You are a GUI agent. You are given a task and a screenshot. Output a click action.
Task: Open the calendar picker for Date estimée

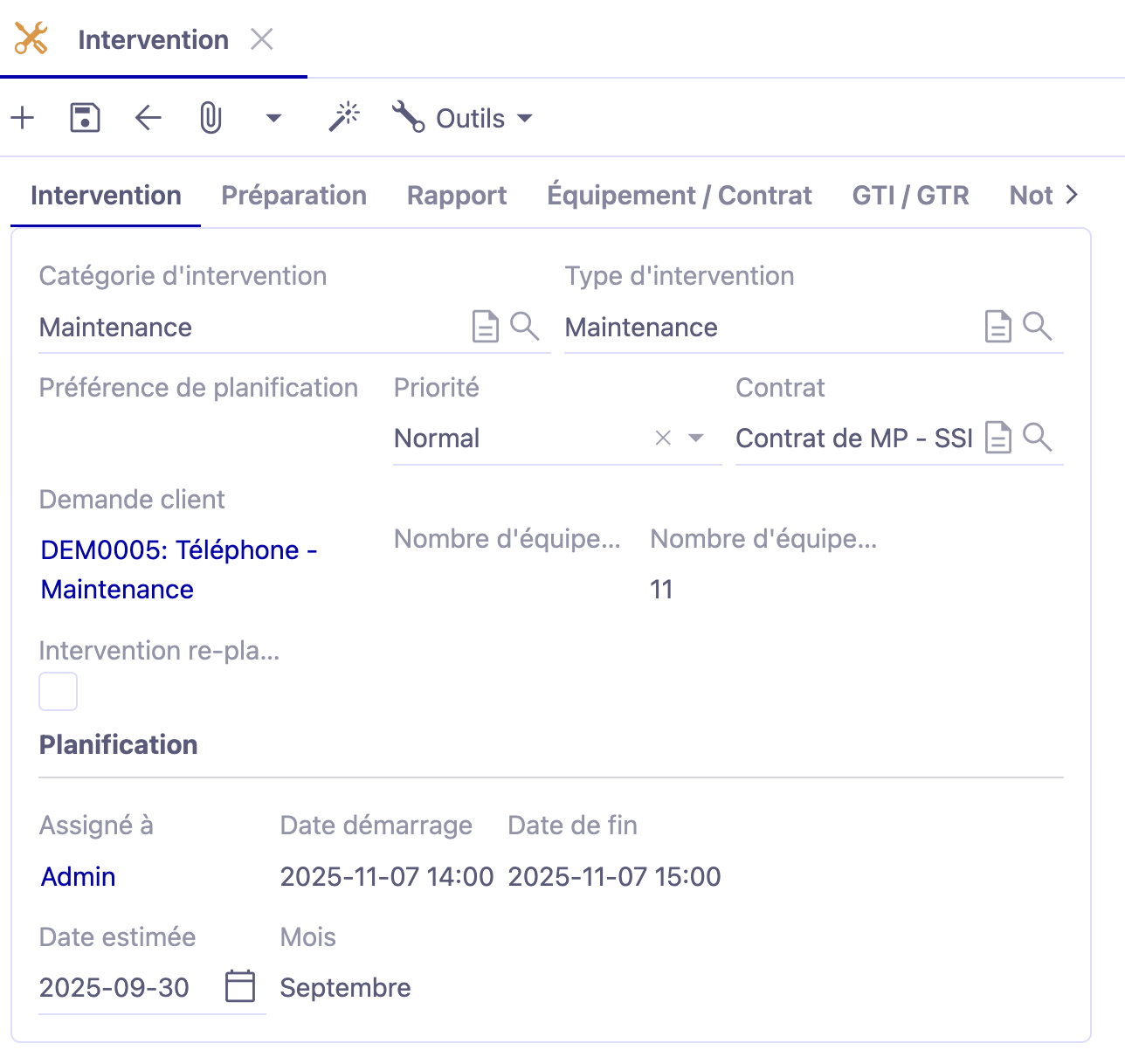240,986
